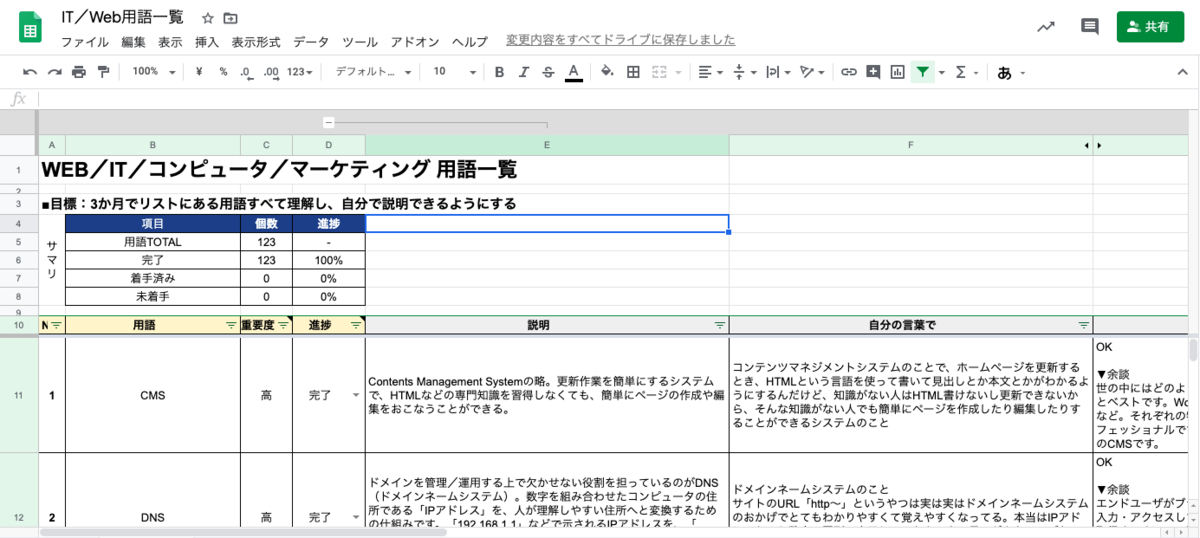Insert a chart from the toolbar
The image size is (1200, 538).
pyautogui.click(x=897, y=72)
